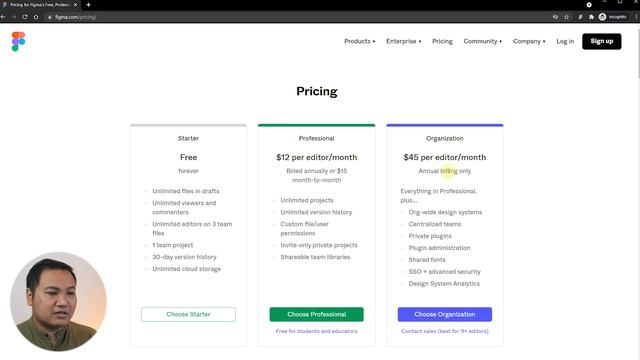Viewport: 640px width, 360px height.
Task: Click '1 team project' feature
Action: point(173,245)
